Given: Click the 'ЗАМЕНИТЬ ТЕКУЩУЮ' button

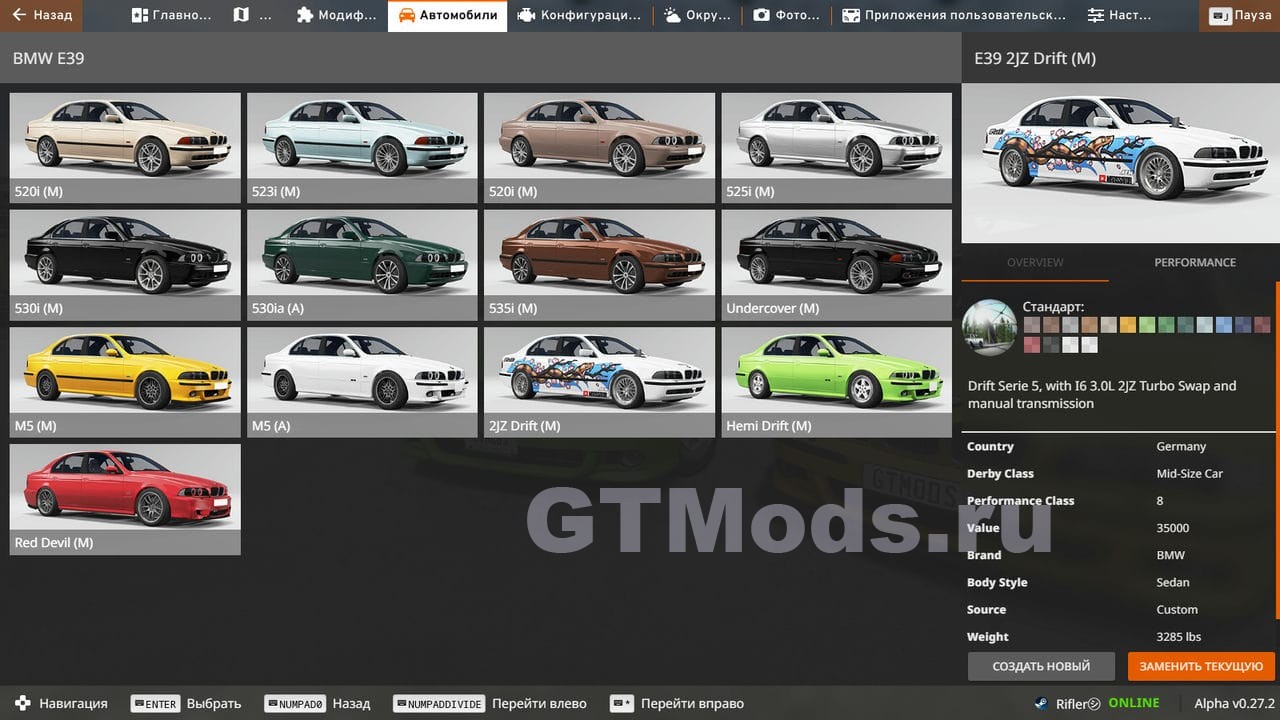Looking at the screenshot, I should pyautogui.click(x=1201, y=666).
